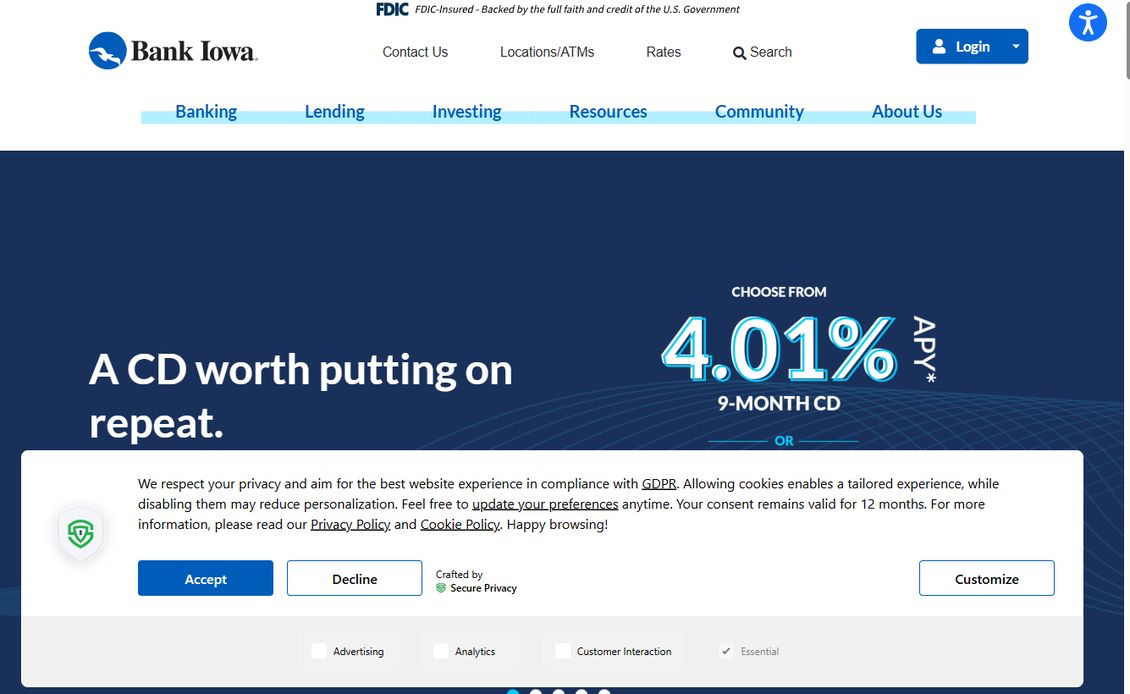Tick the Analytics cookies checkbox
The image size is (1130, 694).
point(441,651)
